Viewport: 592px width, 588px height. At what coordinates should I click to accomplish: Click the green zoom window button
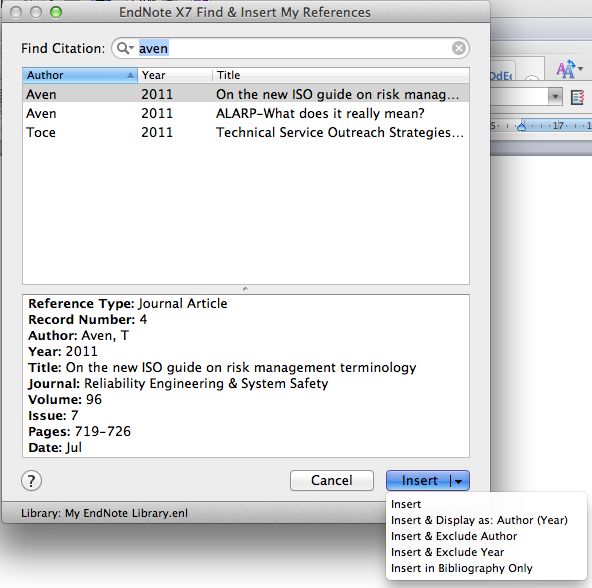[56, 12]
